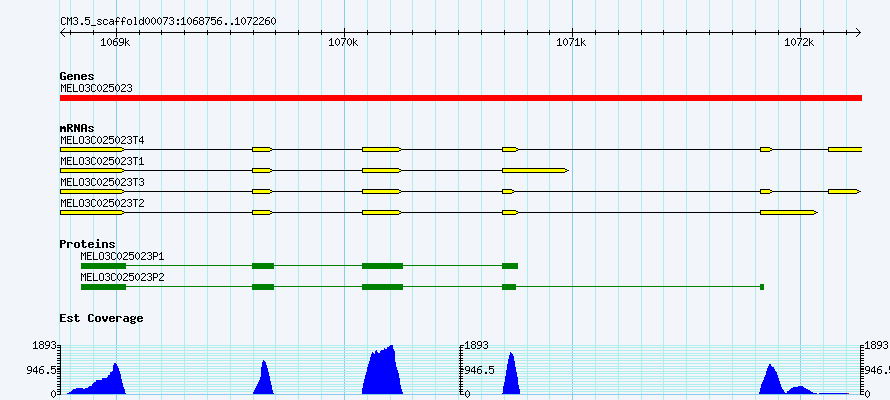890x400 pixels.
Task: Click the middle axis 946.5 scale label
Action: click(480, 370)
